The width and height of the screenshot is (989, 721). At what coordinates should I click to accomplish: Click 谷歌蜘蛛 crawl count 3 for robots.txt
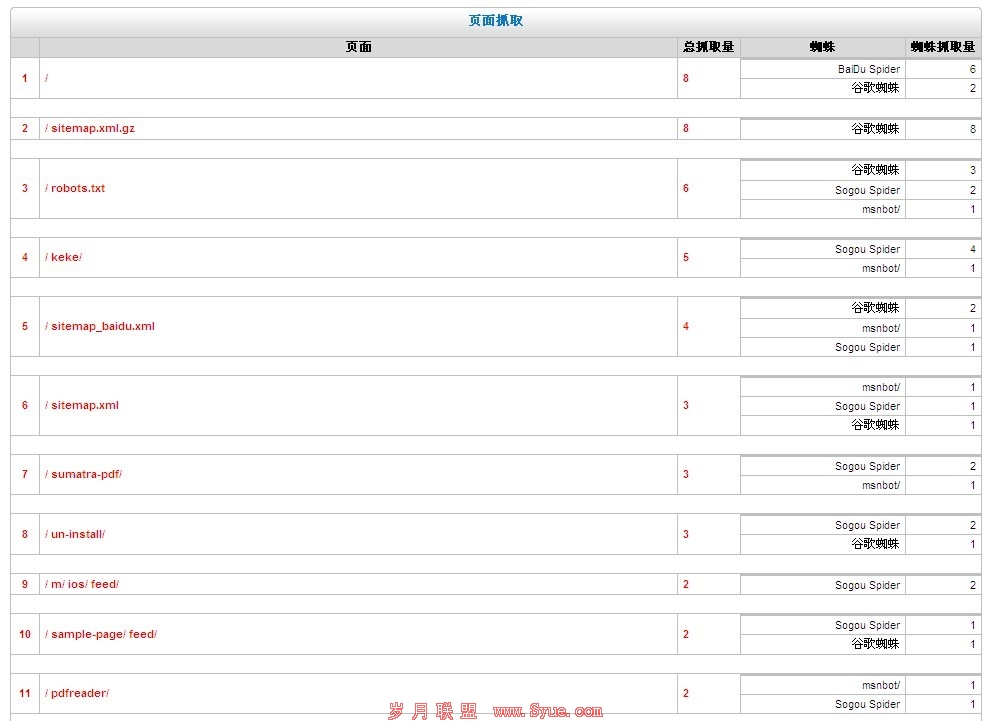pos(973,170)
